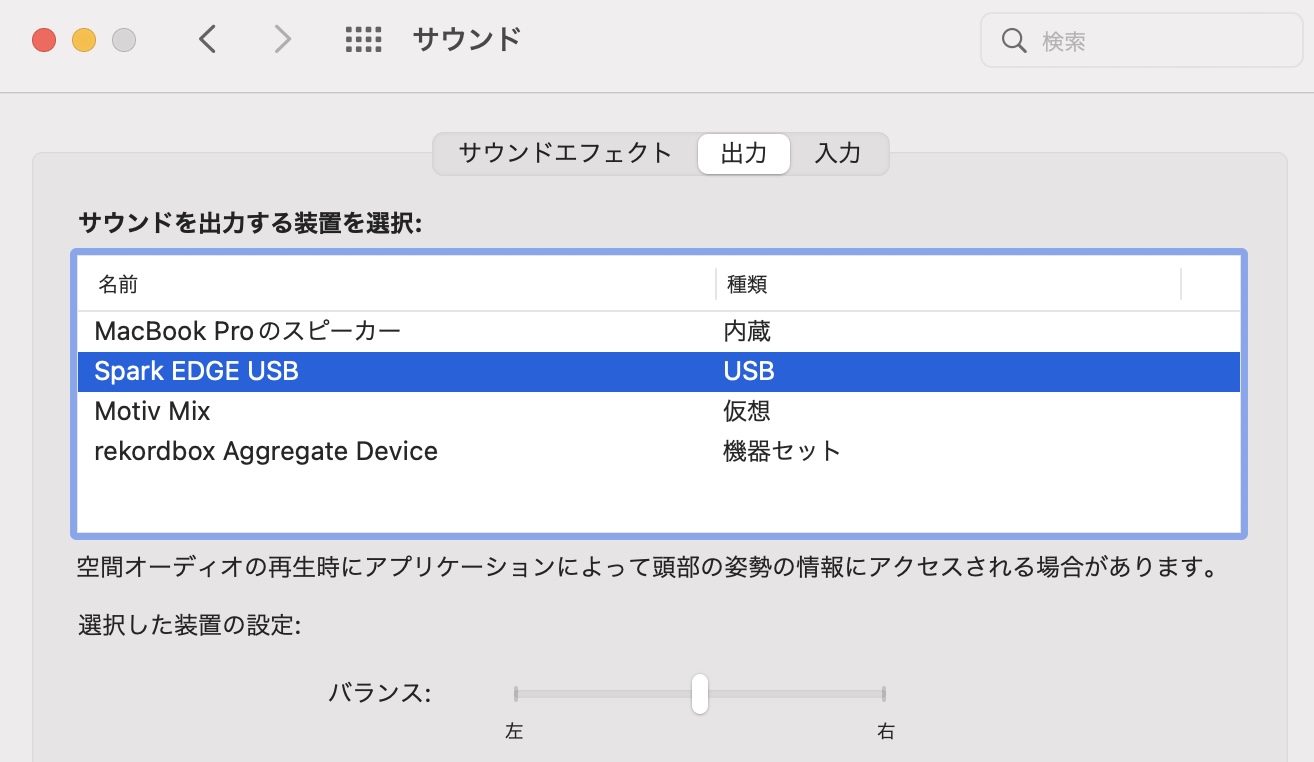Click the バランス slider thumb
Image resolution: width=1314 pixels, height=762 pixels.
tap(700, 693)
